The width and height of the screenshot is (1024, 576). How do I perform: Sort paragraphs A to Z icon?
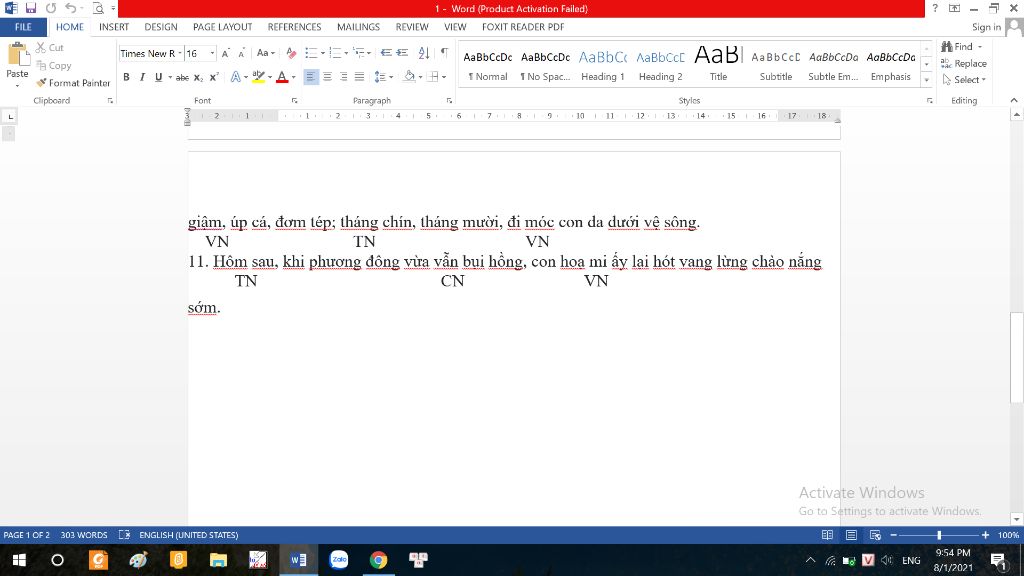click(424, 53)
